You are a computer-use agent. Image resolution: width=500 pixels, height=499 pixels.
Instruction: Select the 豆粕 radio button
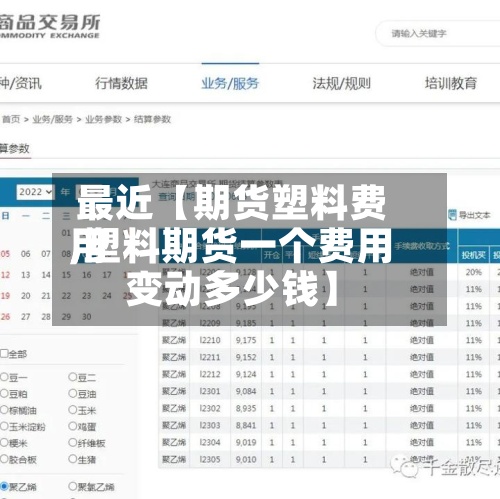click(x=4, y=394)
